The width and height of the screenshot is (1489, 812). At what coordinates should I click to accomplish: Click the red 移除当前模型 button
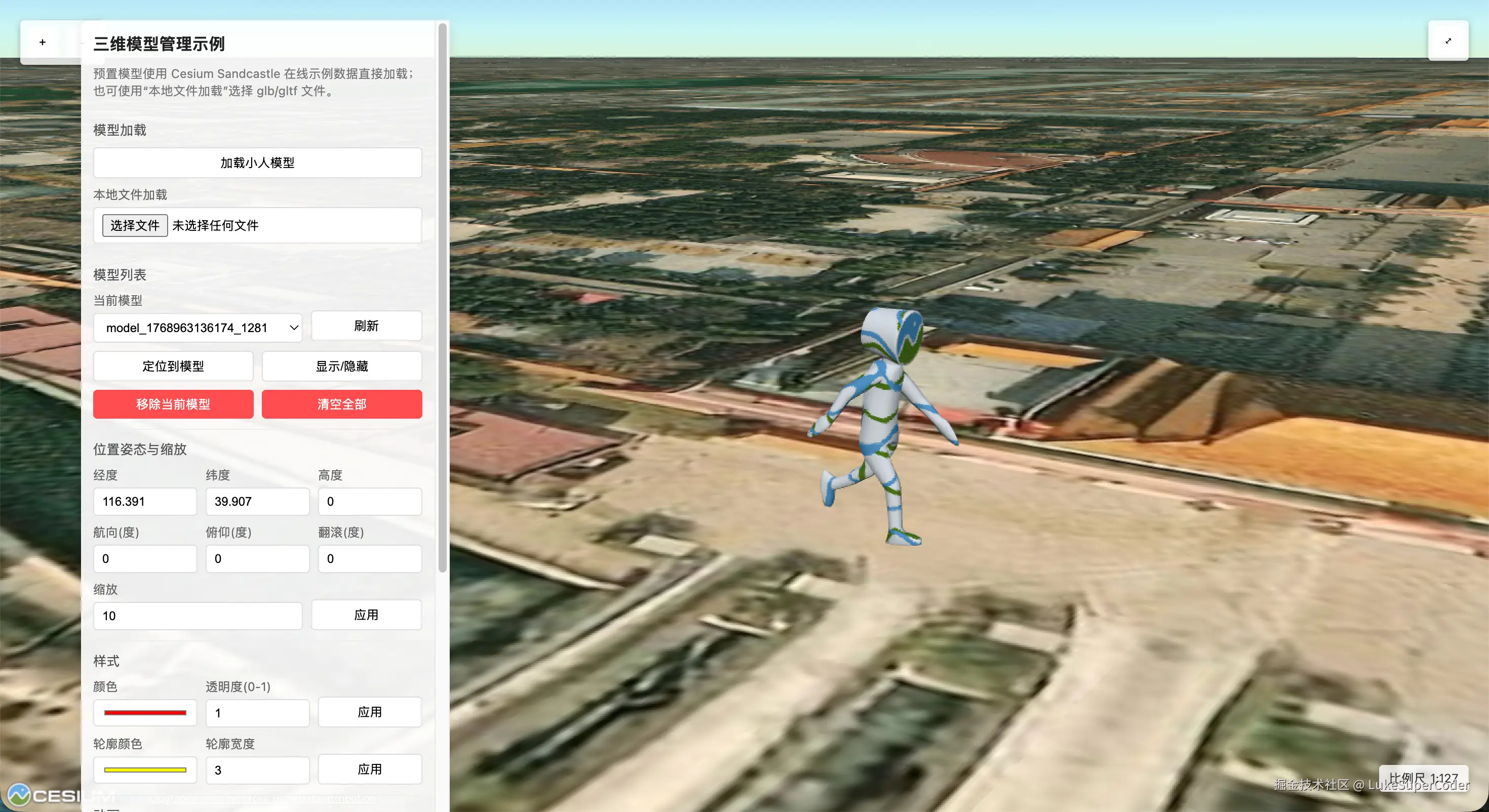pyautogui.click(x=173, y=404)
